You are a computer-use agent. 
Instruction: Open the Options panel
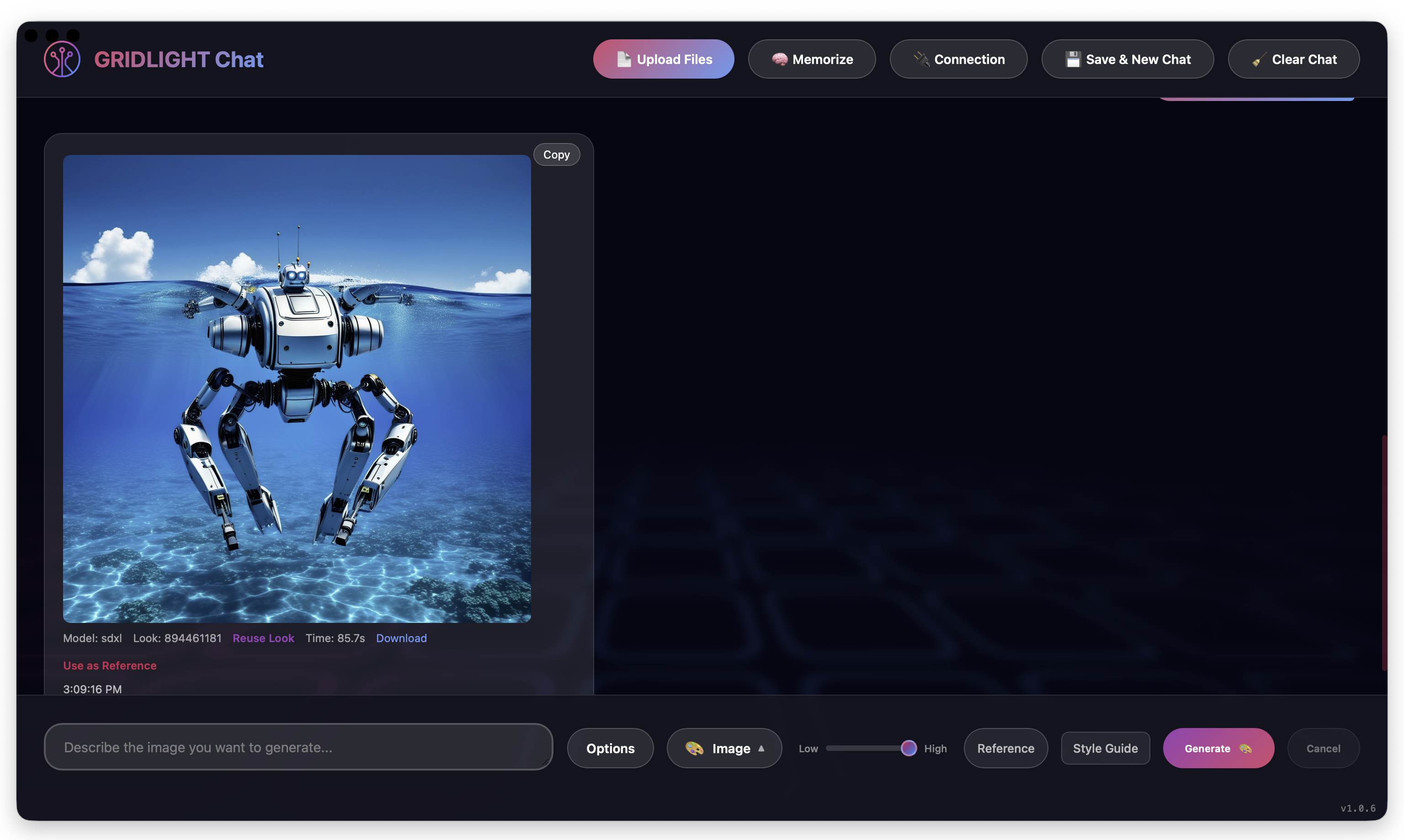tap(610, 748)
